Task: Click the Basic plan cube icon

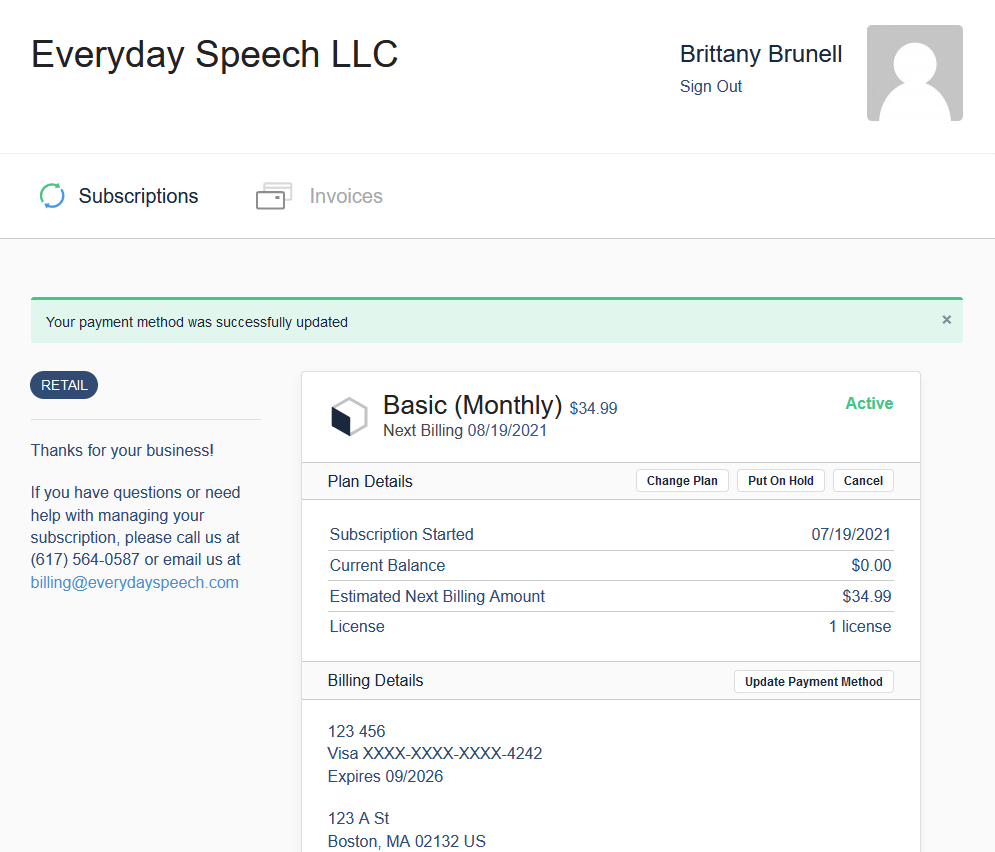Action: pyautogui.click(x=349, y=416)
